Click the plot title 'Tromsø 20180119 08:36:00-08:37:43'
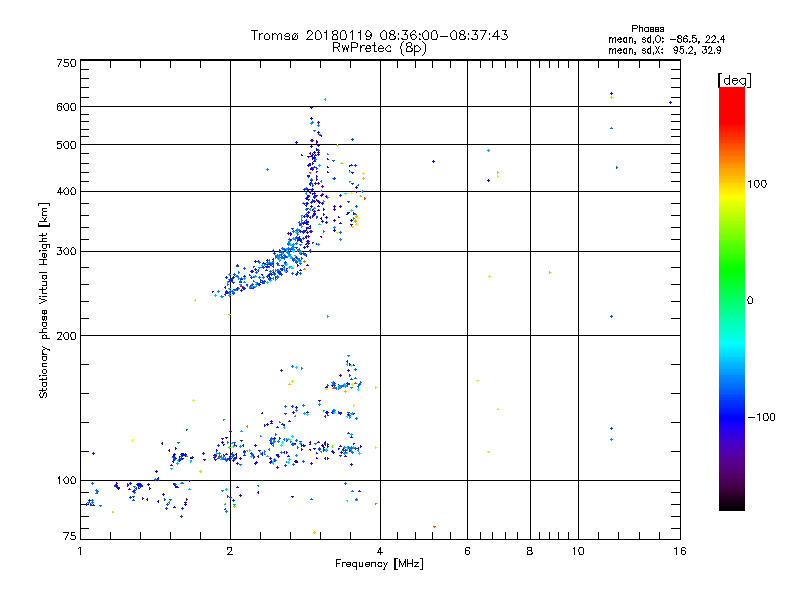Viewport: 800px width, 600px height. [x=379, y=35]
